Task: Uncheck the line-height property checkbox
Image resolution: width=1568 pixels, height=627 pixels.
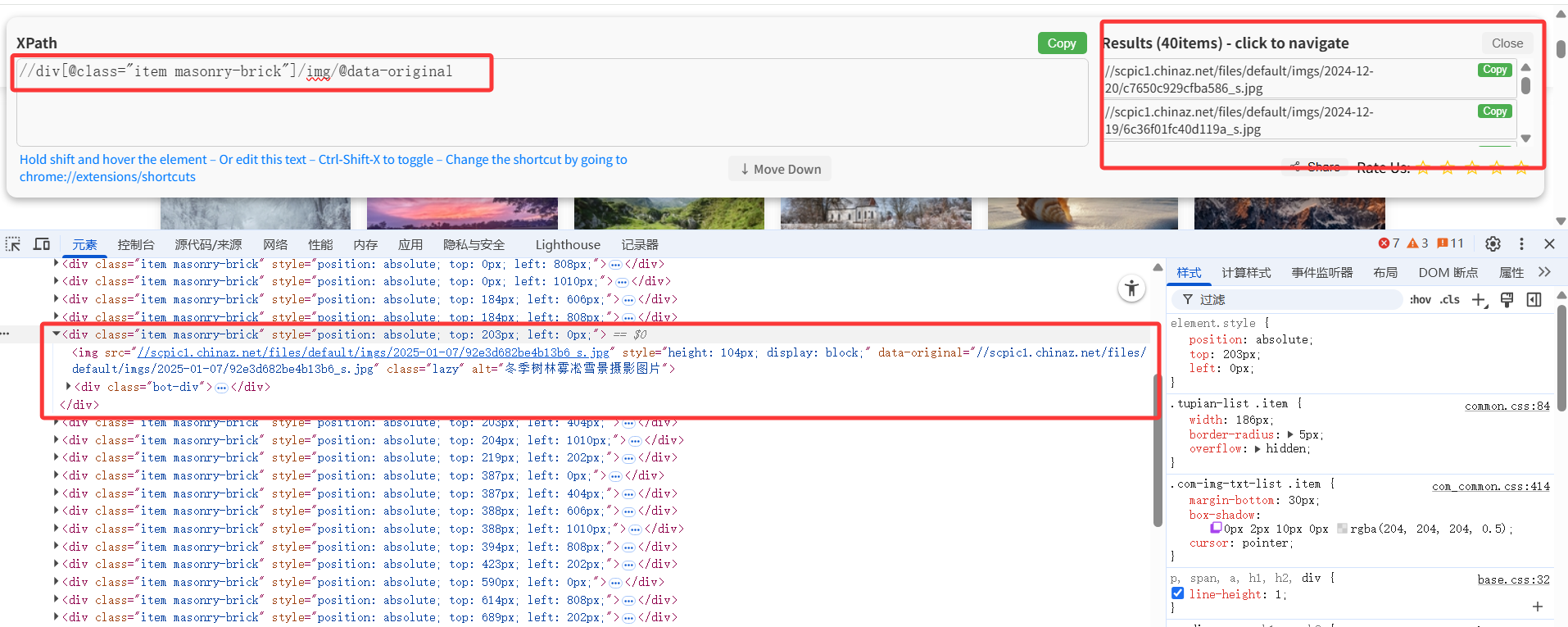Action: tap(1177, 593)
